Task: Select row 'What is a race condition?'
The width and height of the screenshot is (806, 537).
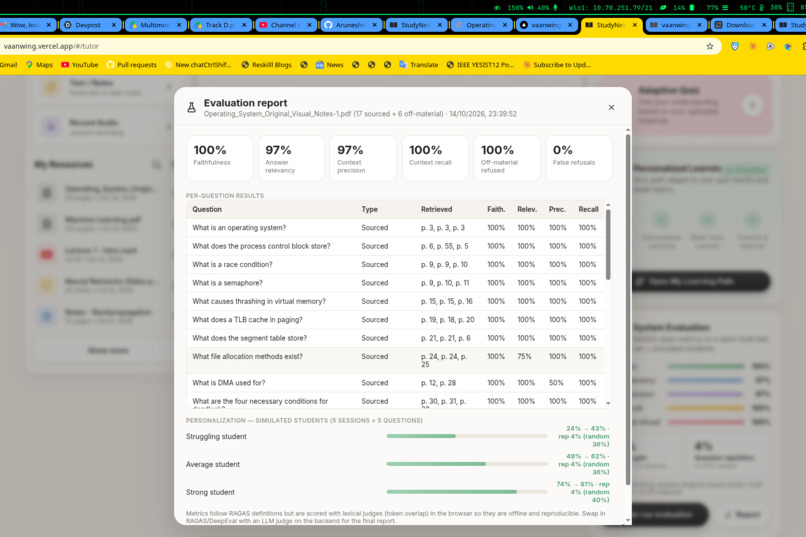Action: pyautogui.click(x=395, y=265)
